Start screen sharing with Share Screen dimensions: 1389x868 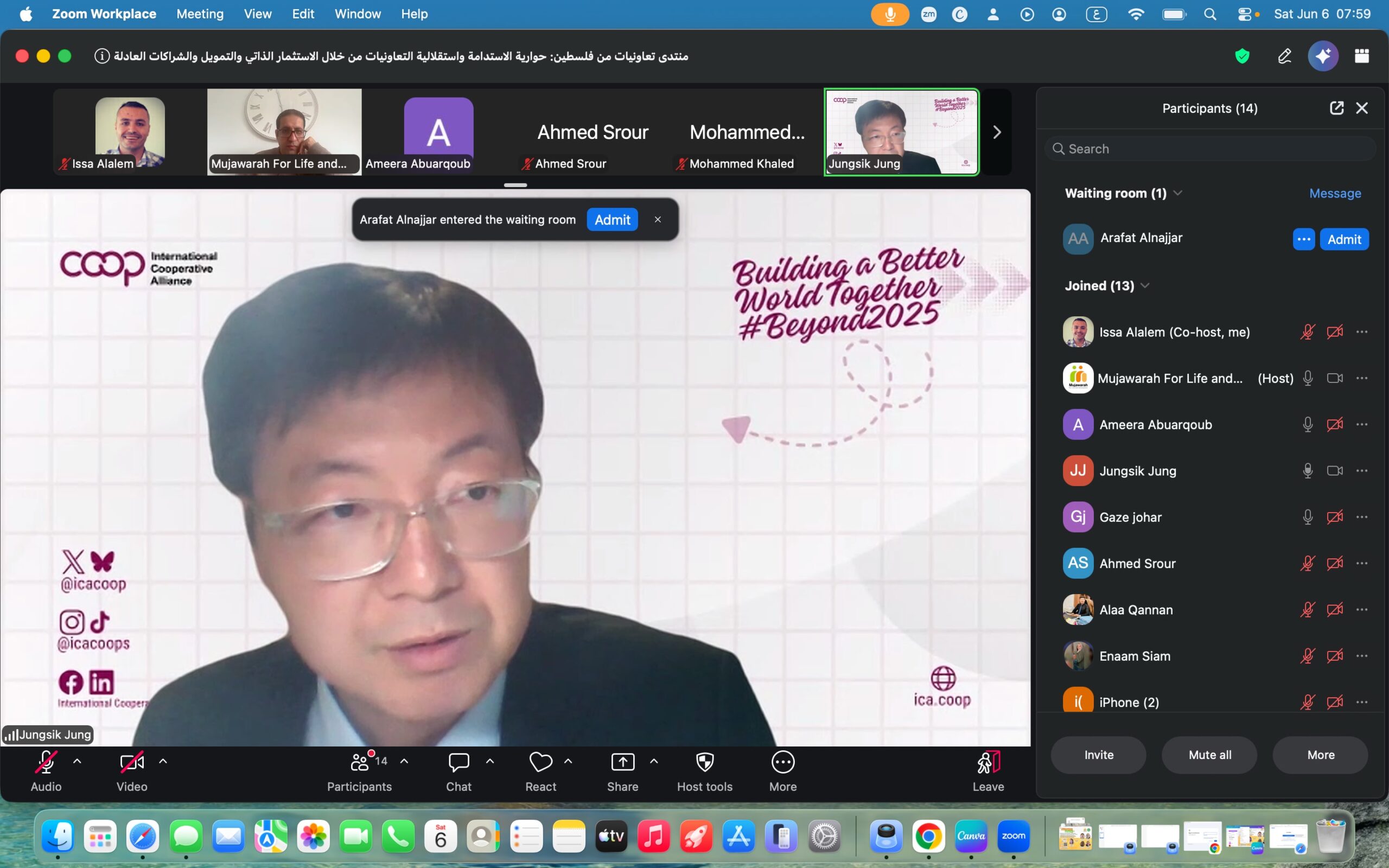coord(623,771)
